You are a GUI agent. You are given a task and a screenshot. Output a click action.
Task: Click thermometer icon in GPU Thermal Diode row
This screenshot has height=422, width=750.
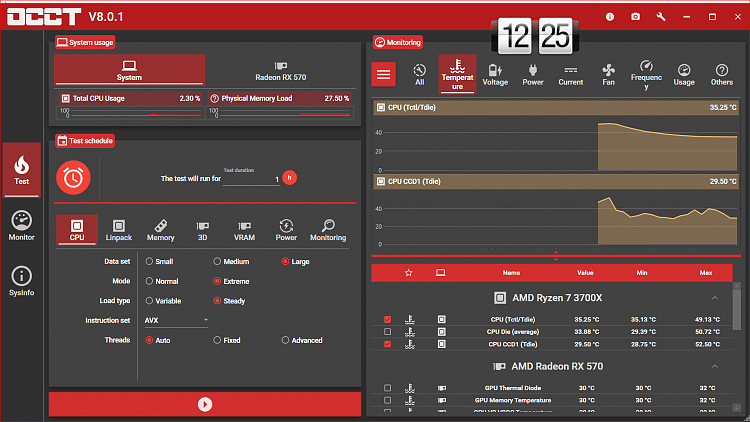(410, 388)
